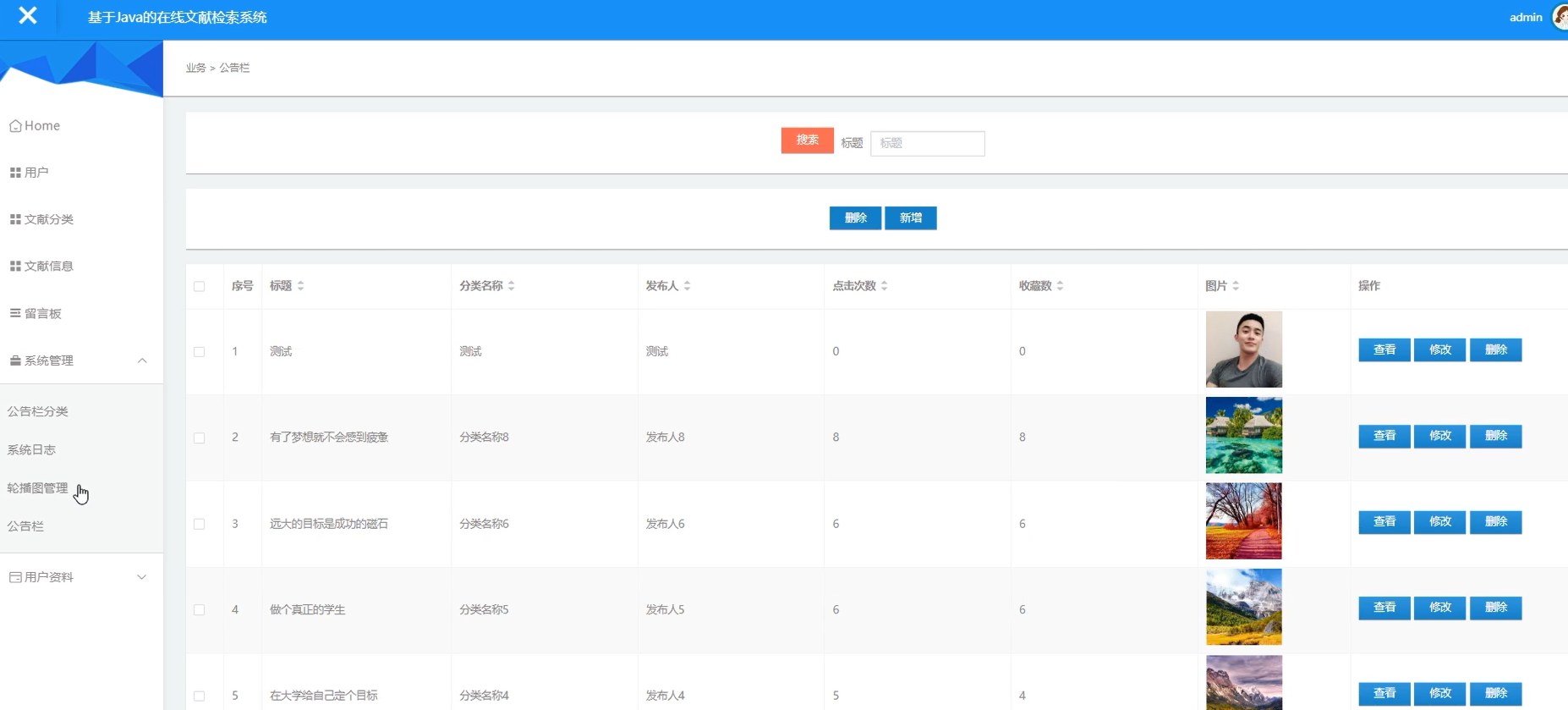Sort by 点击次数 column arrows
The image size is (1568, 710).
coord(884,286)
